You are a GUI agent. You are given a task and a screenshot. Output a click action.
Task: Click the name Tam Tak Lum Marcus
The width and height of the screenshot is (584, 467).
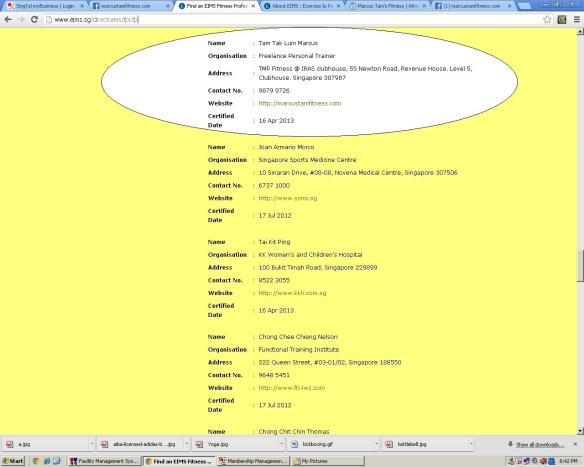point(288,43)
